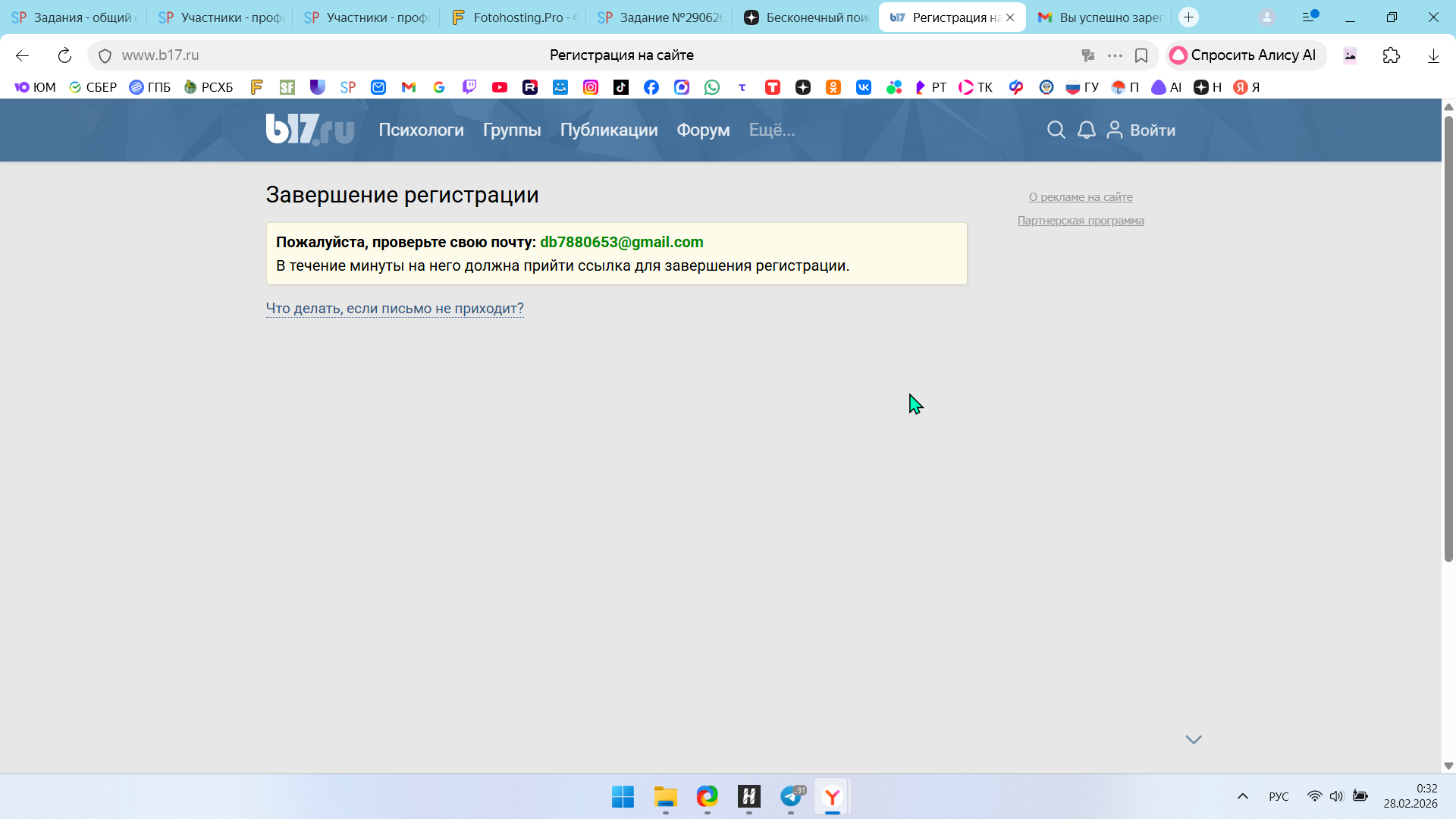Open the notifications bell icon
The width and height of the screenshot is (1456, 819).
click(1086, 130)
